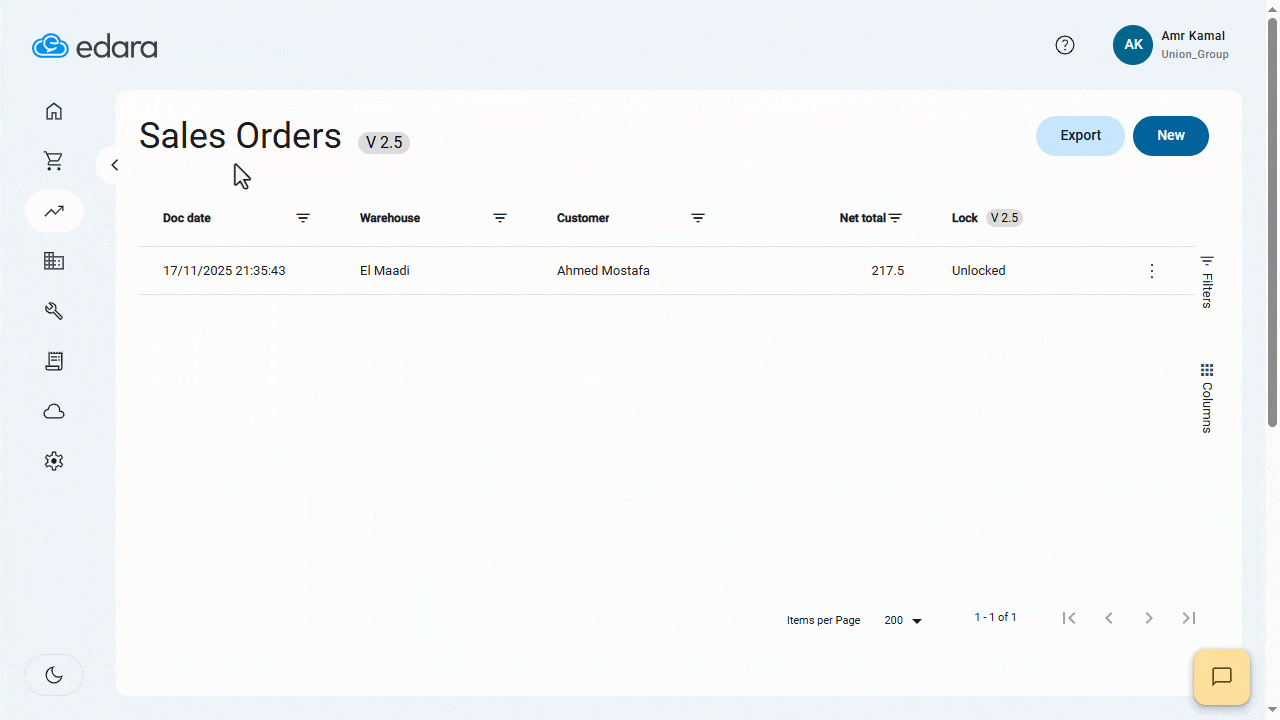Filter the Net total column
Image resolution: width=1280 pixels, height=720 pixels.
pos(896,218)
